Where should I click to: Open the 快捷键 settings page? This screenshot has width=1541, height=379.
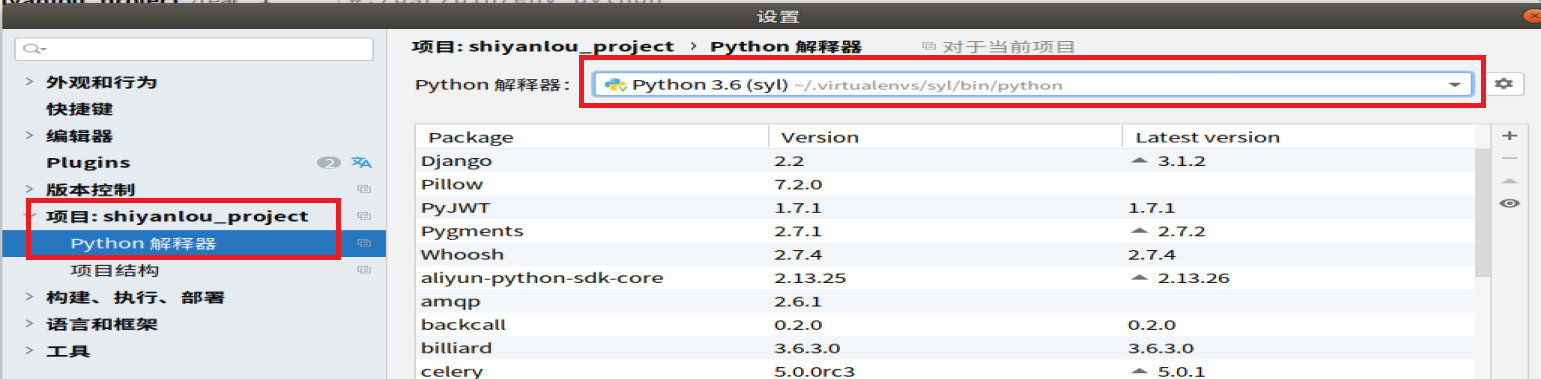tap(79, 109)
